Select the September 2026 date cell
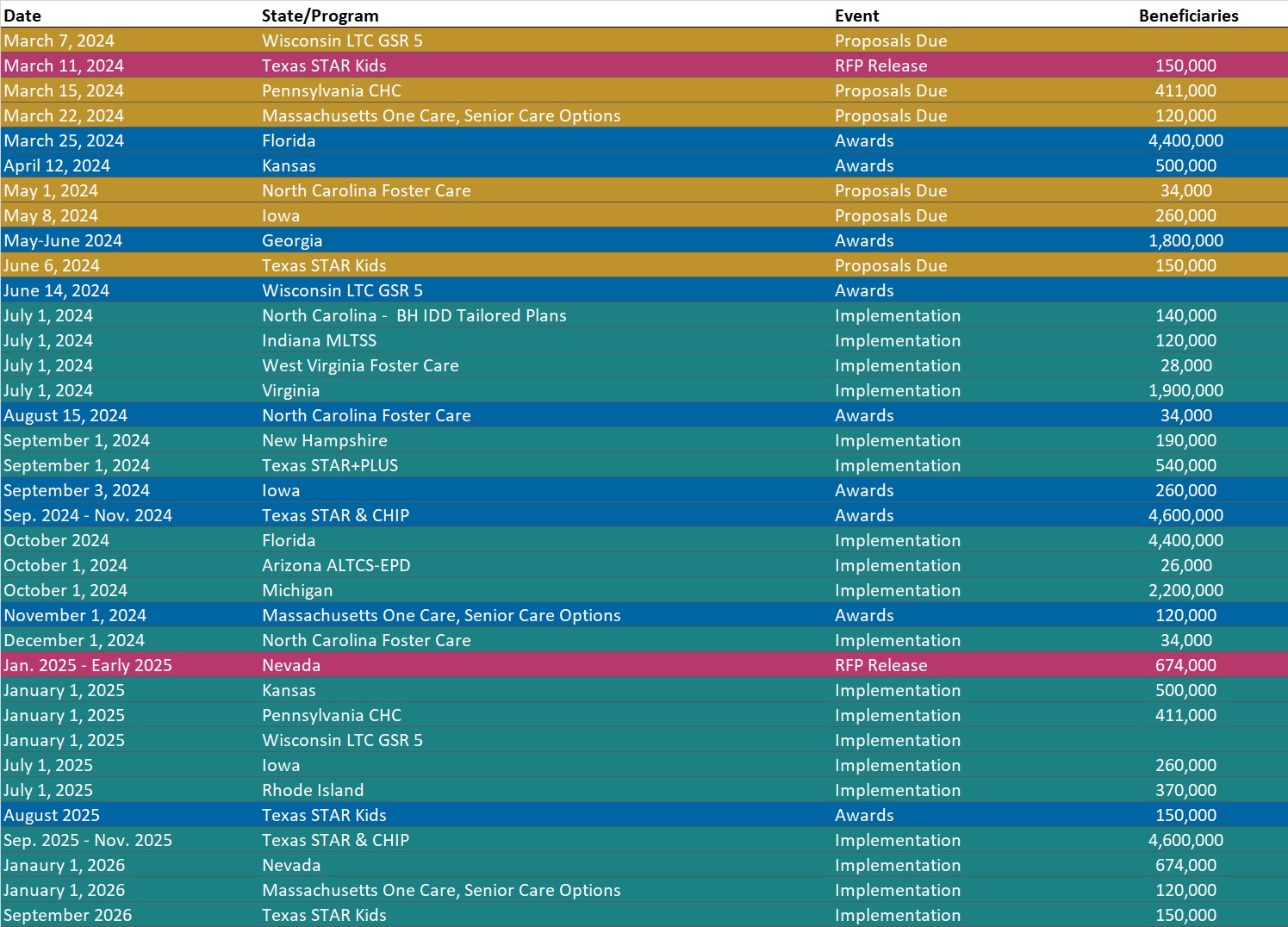1288x927 pixels. (x=68, y=915)
